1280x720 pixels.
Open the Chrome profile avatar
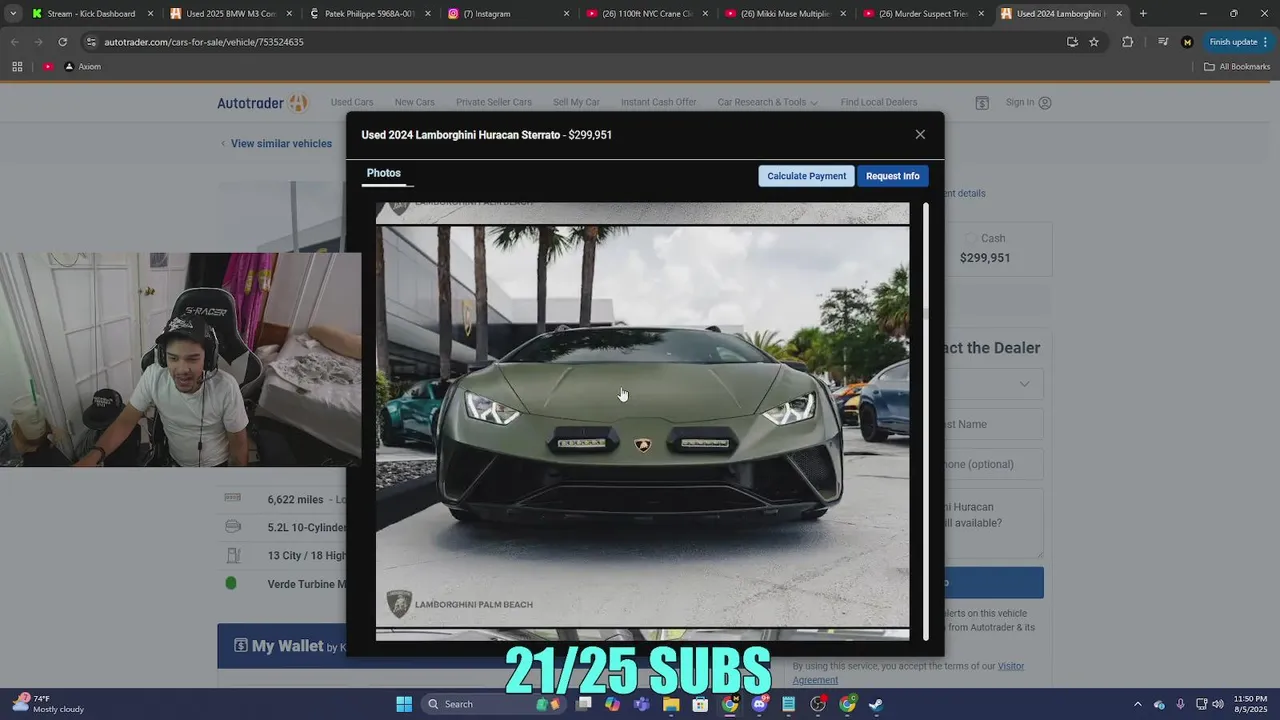point(1187,42)
